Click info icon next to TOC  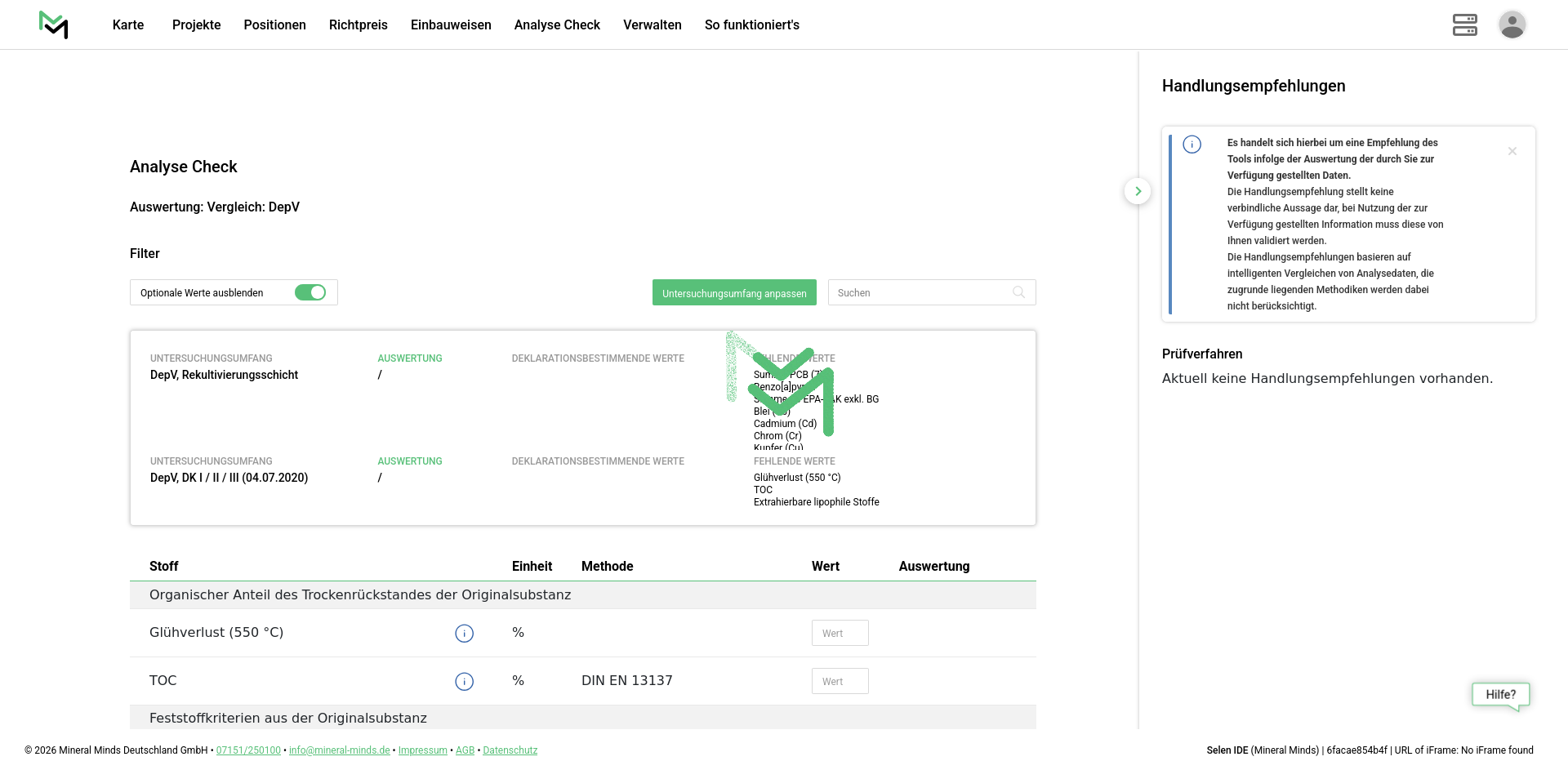[464, 682]
